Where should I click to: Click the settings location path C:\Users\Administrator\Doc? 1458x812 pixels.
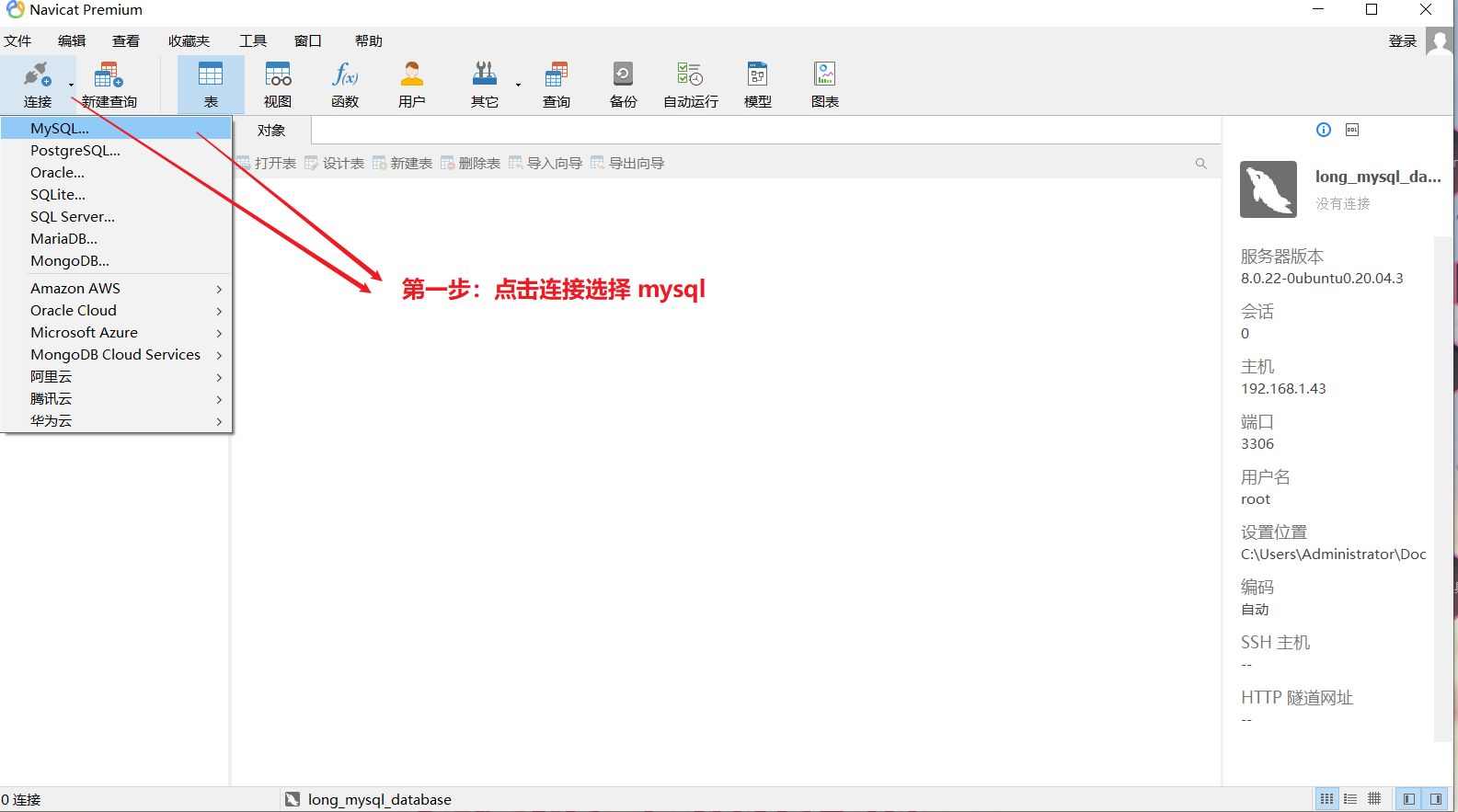(1333, 555)
